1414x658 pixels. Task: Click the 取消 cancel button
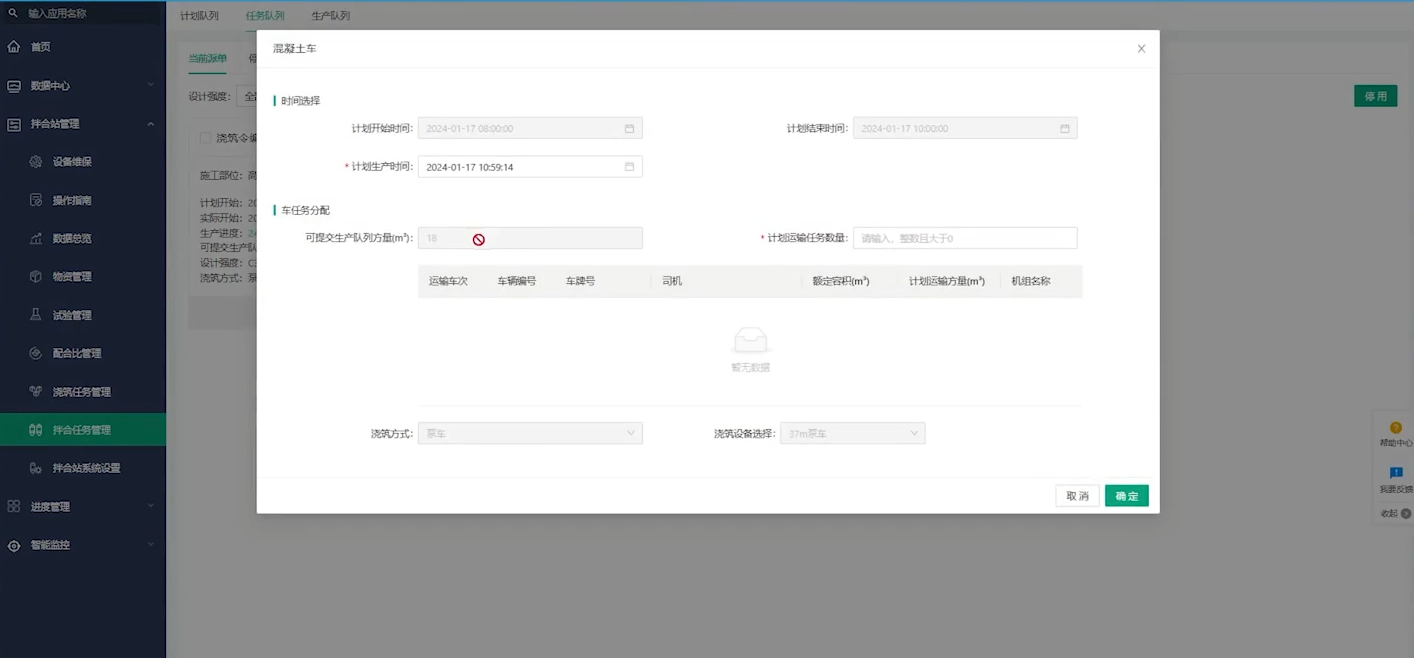click(1077, 496)
